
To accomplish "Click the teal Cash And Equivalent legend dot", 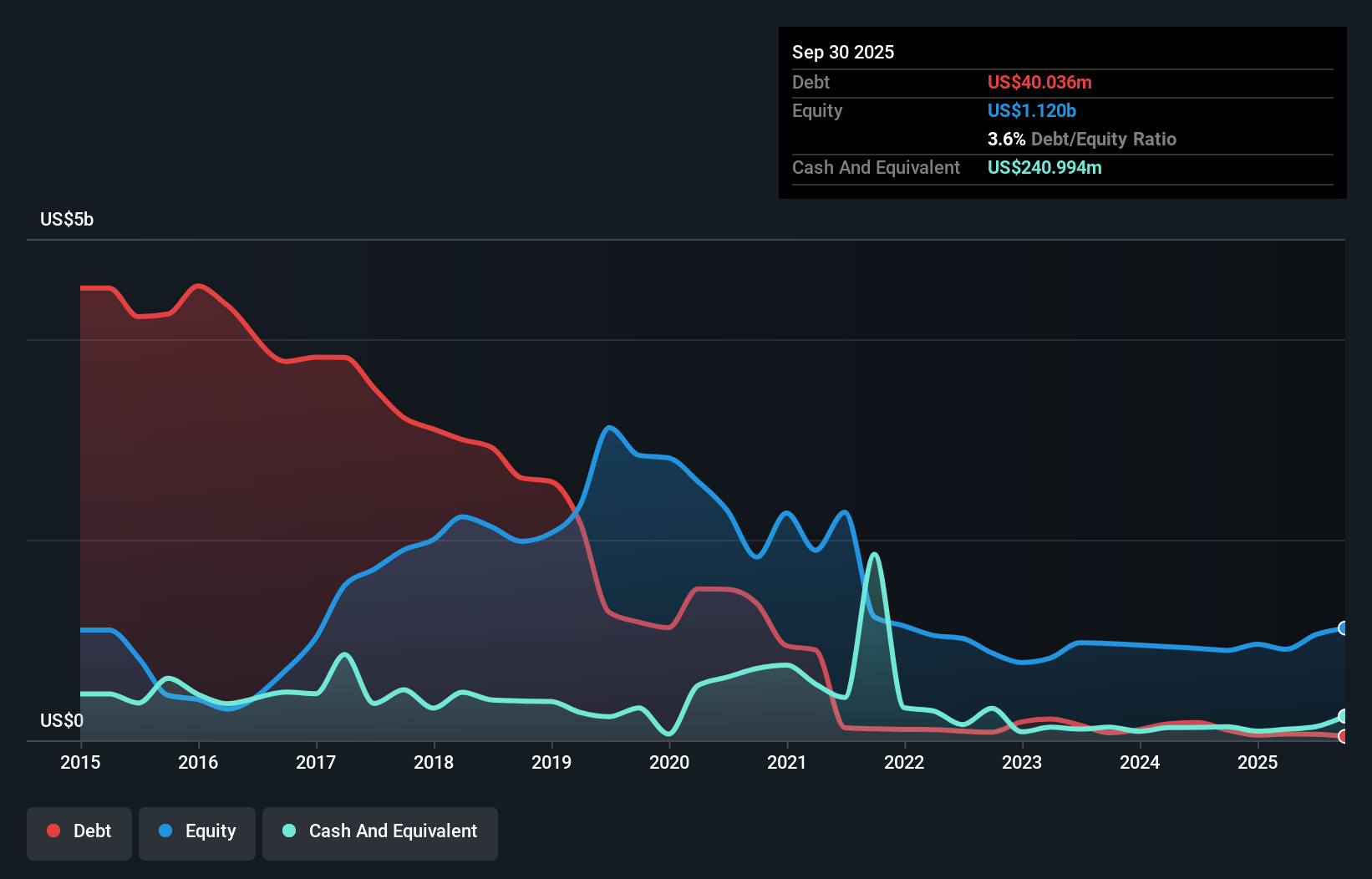I will tap(288, 831).
